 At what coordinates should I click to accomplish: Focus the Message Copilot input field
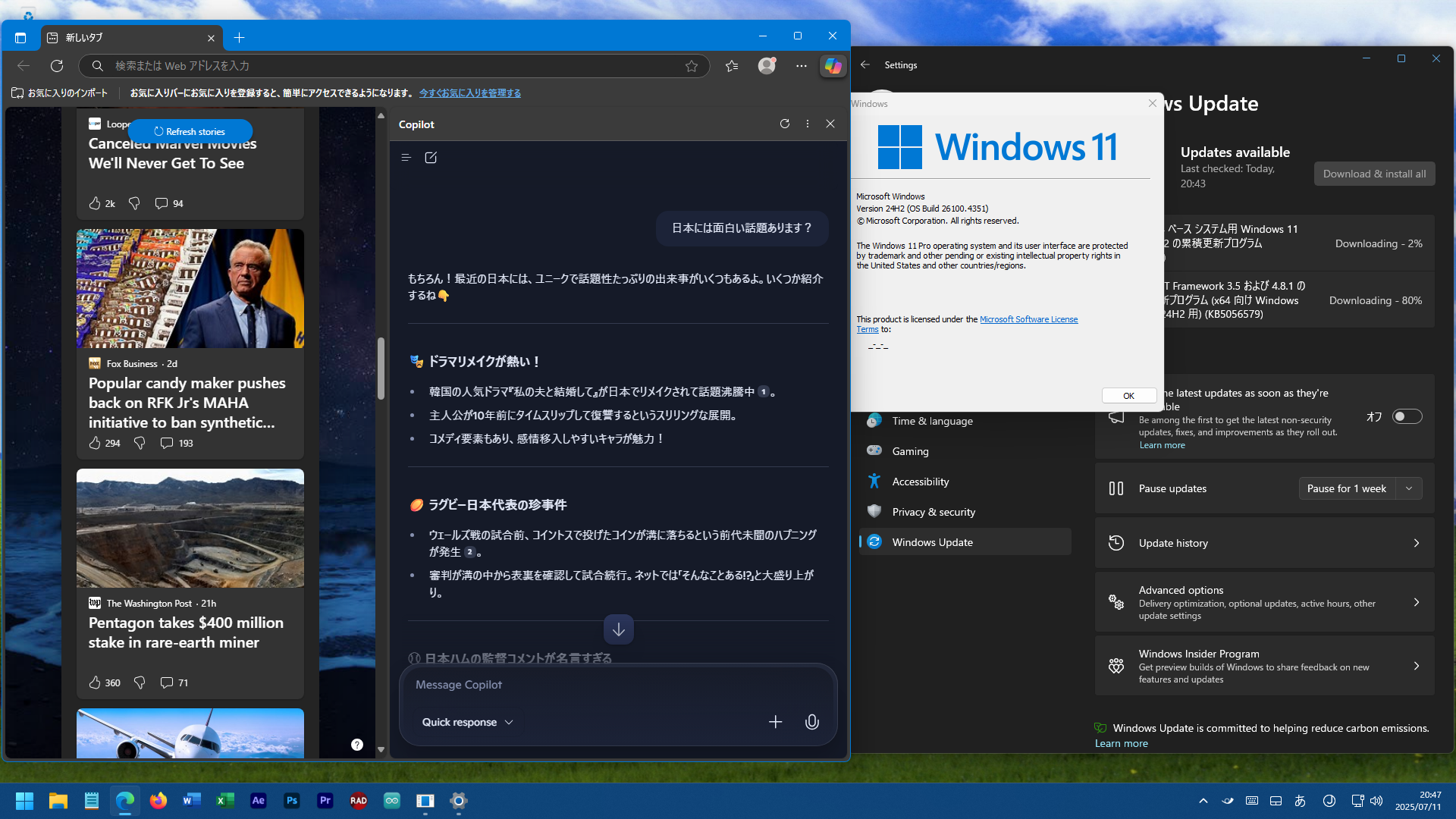618,685
